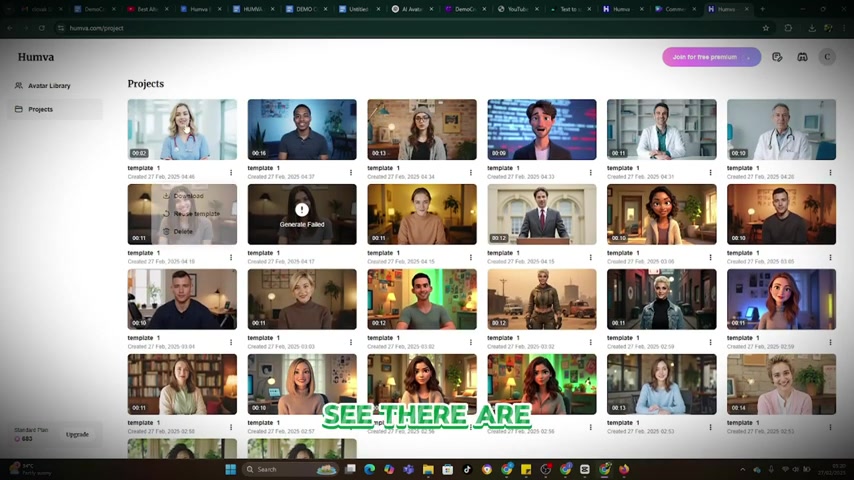Screen dimensions: 854x480
Task: Open options for project created 04:31
Action: [710, 173]
